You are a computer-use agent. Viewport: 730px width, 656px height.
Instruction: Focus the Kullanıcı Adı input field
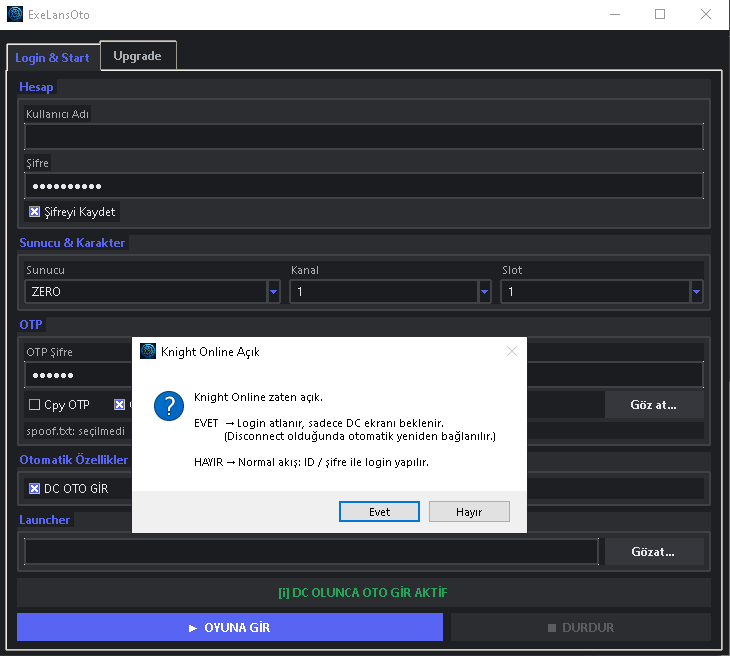[364, 136]
